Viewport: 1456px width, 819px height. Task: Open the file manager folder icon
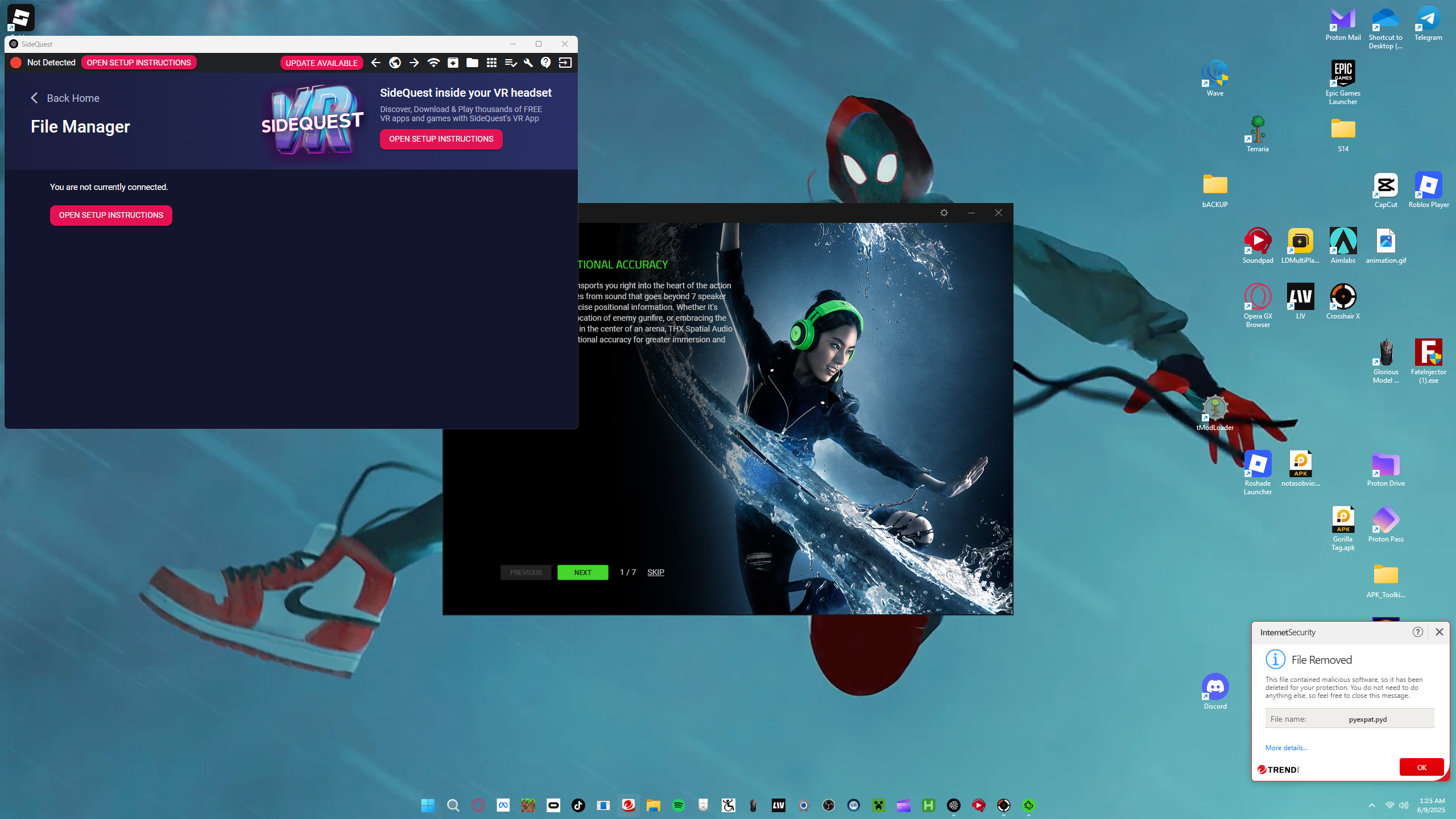point(472,63)
